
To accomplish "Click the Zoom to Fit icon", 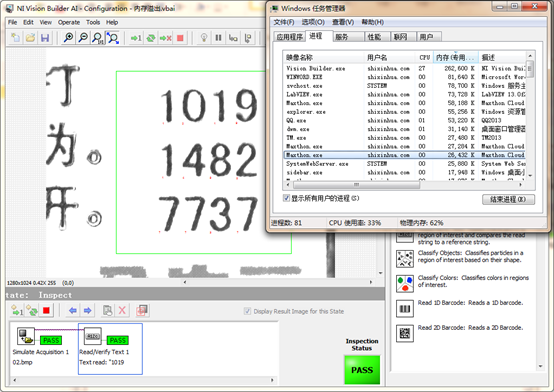I will [x=113, y=38].
